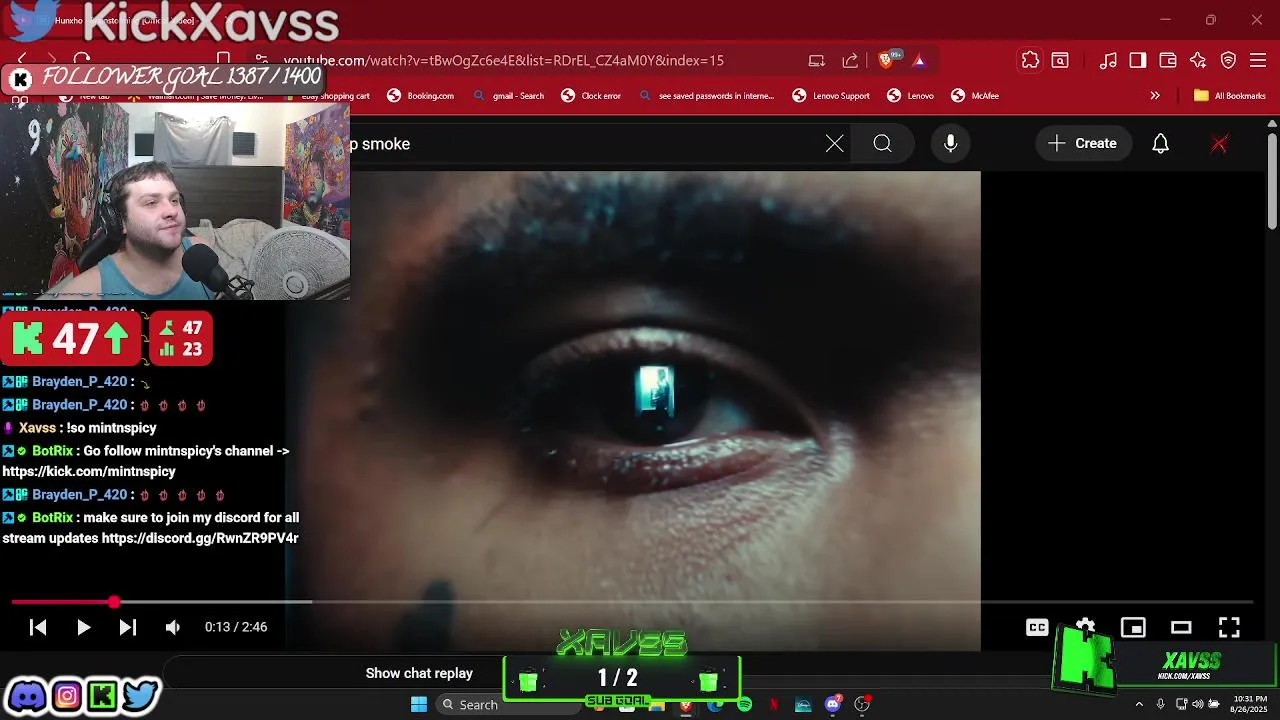Open Discord from the taskbar
Image resolution: width=1280 pixels, height=720 pixels.
(832, 705)
